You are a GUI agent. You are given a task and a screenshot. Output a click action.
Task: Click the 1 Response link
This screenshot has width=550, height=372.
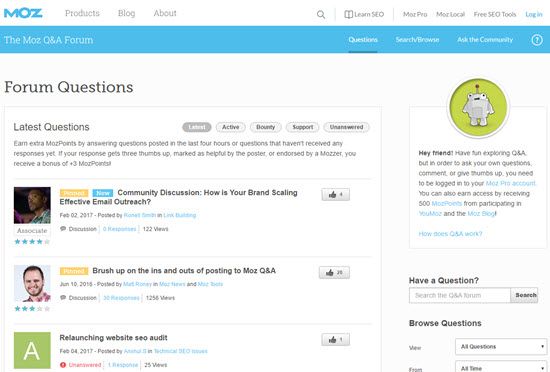click(123, 365)
